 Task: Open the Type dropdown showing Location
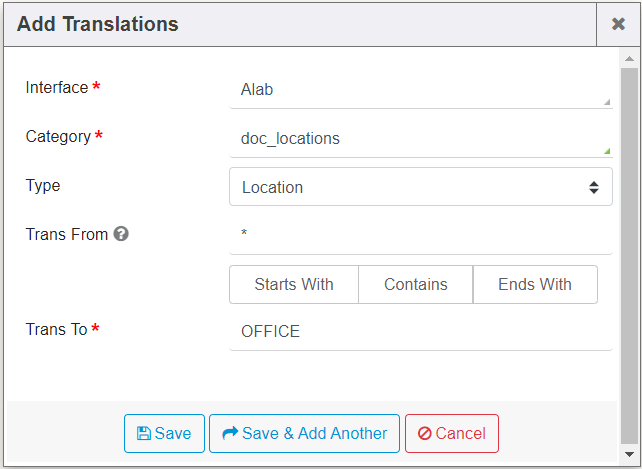tap(420, 187)
